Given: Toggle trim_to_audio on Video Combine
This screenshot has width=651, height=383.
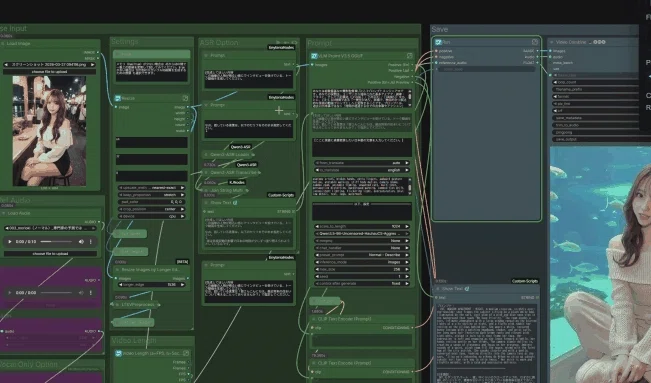Looking at the screenshot, I should (595, 125).
